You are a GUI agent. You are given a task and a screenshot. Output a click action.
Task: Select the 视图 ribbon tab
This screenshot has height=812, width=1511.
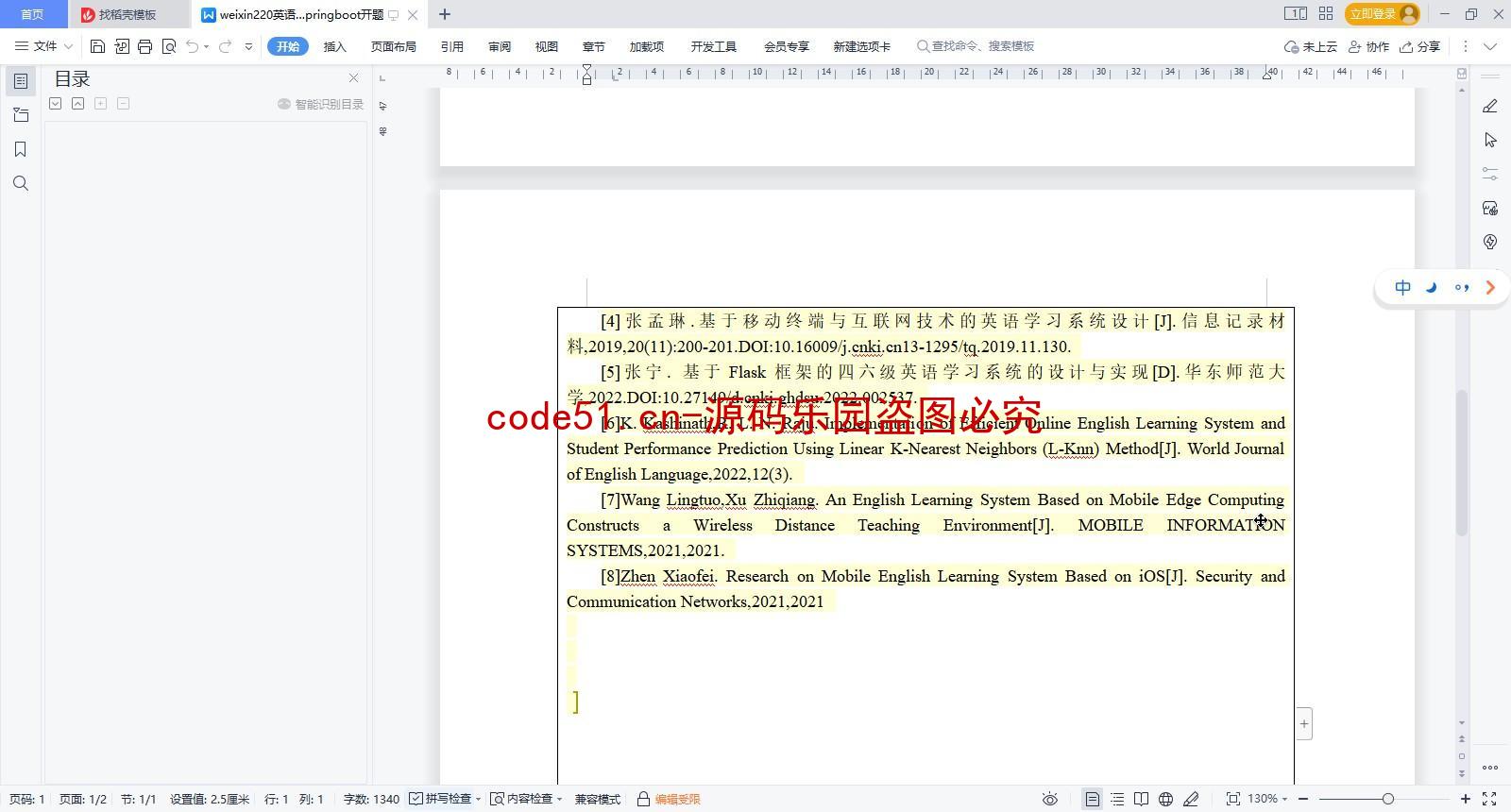[x=547, y=46]
